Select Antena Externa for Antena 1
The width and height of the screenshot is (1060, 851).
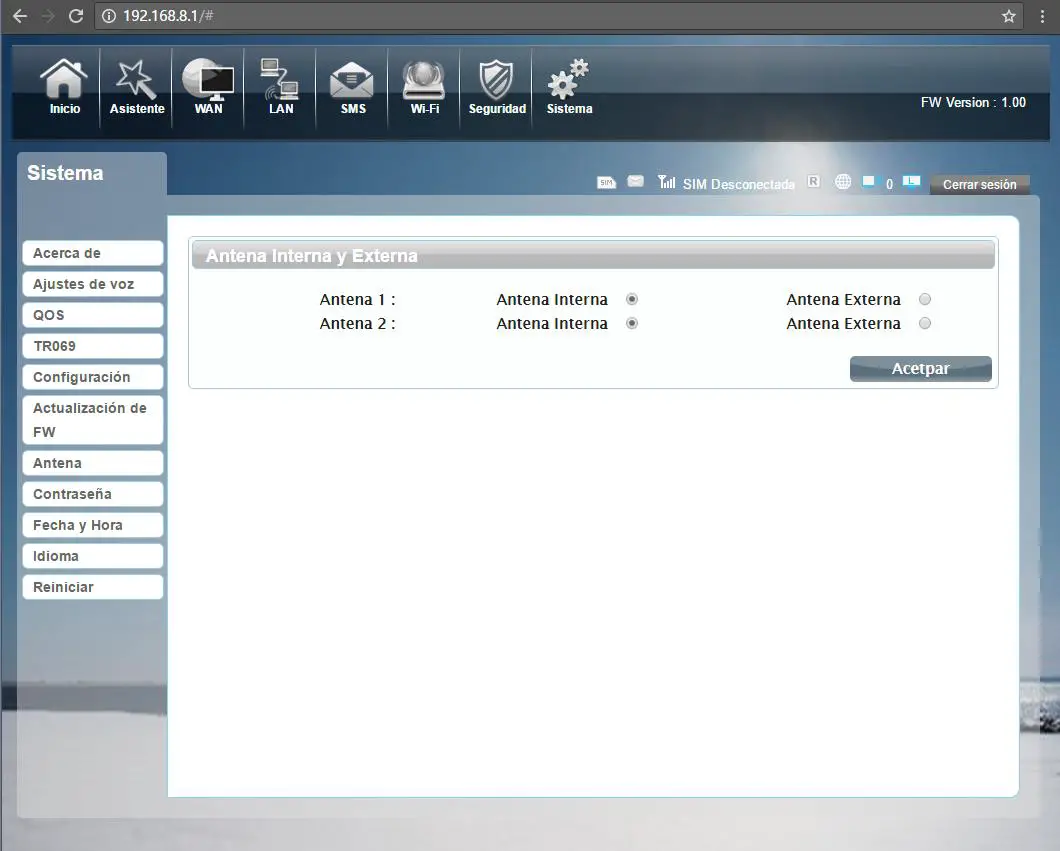point(925,299)
